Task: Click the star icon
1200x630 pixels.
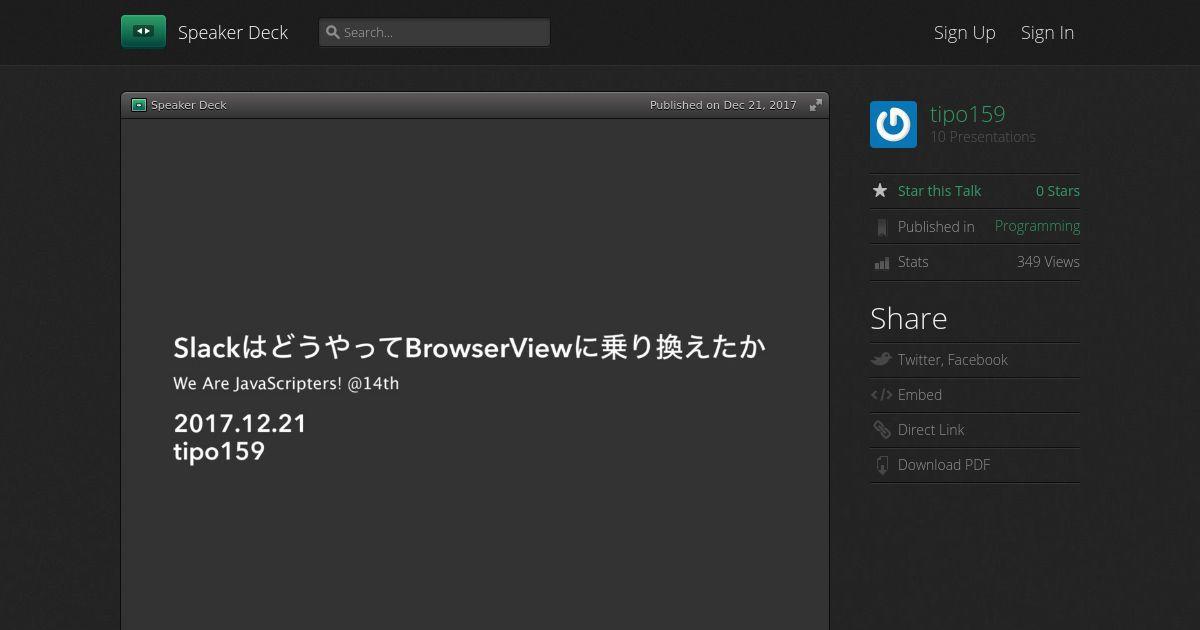Action: click(x=880, y=190)
